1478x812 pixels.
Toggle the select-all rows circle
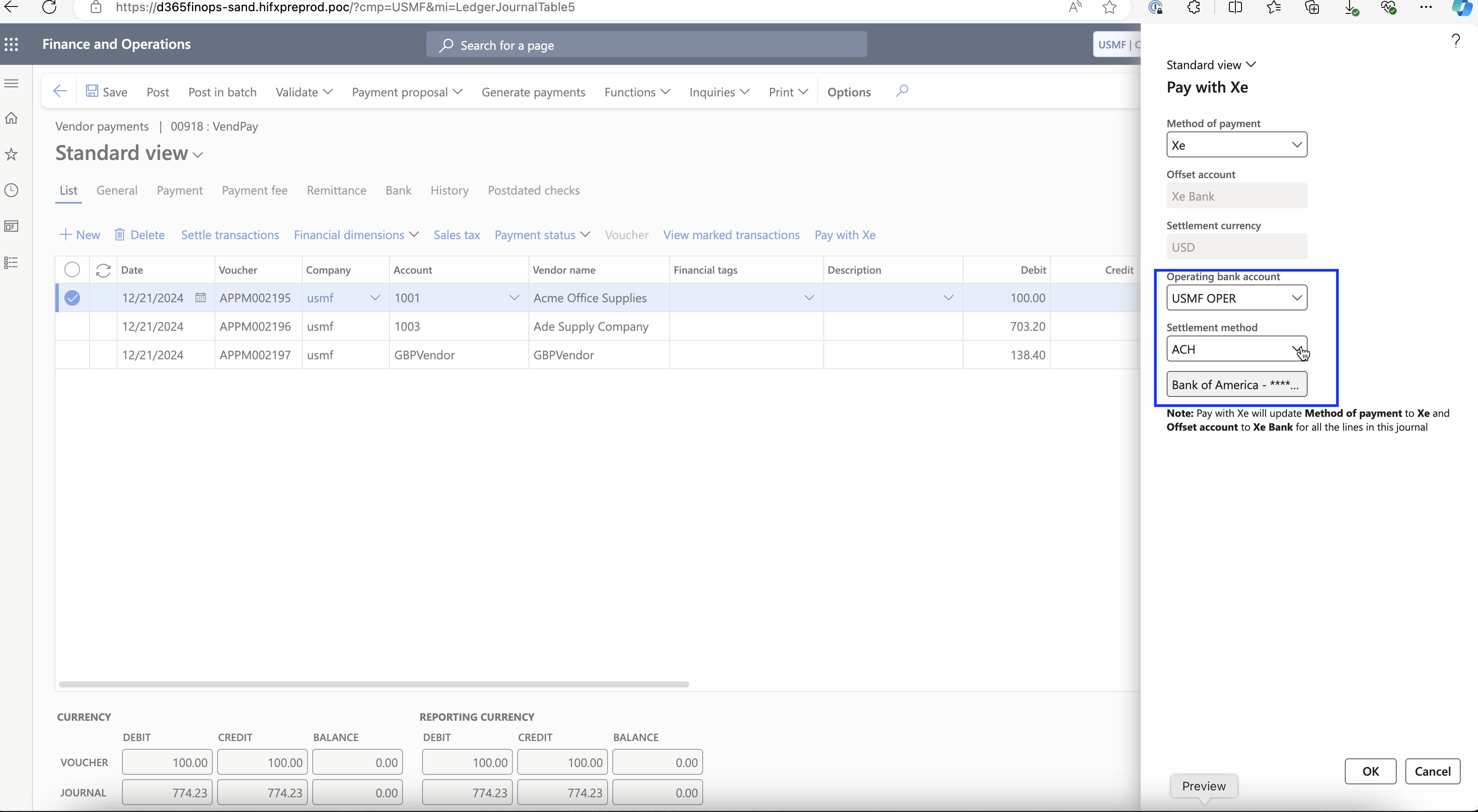[72, 270]
